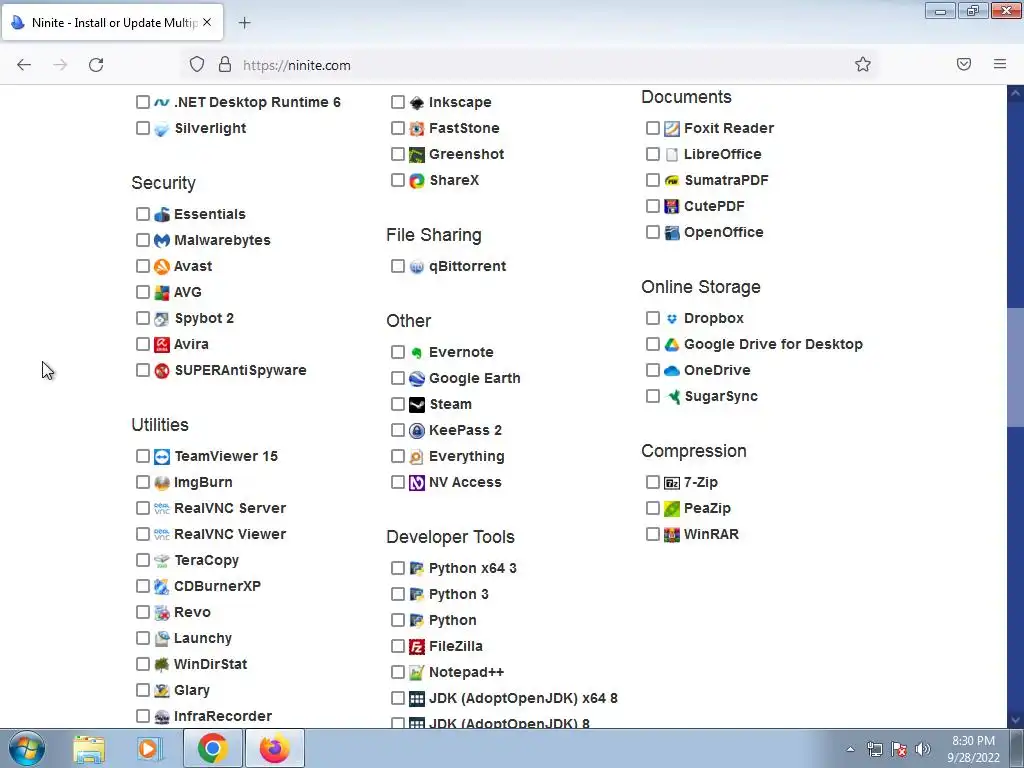The width and height of the screenshot is (1024, 768).
Task: Click the 7-Zip icon
Action: (672, 483)
